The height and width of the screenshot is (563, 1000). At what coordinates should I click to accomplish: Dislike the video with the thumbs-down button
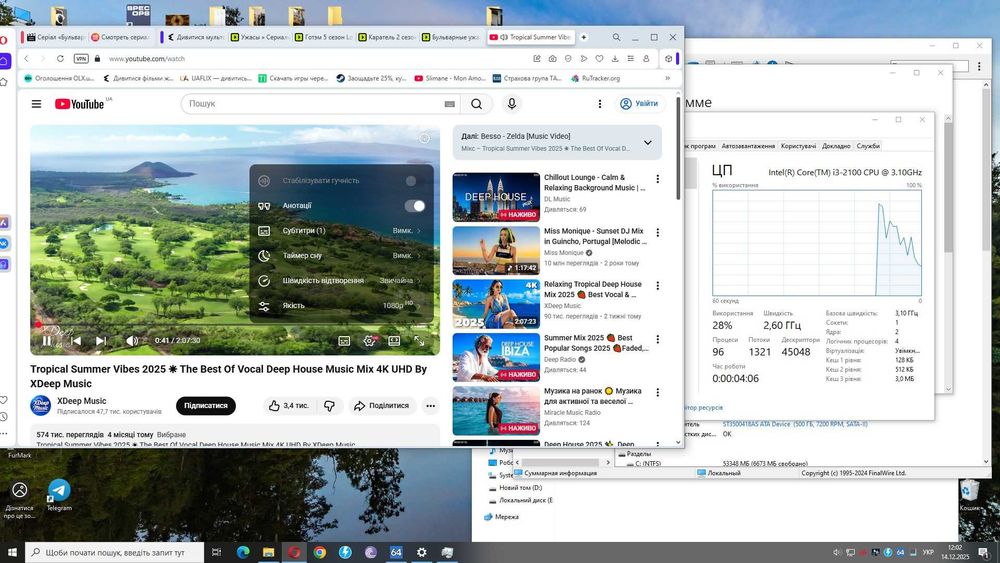[x=330, y=406]
